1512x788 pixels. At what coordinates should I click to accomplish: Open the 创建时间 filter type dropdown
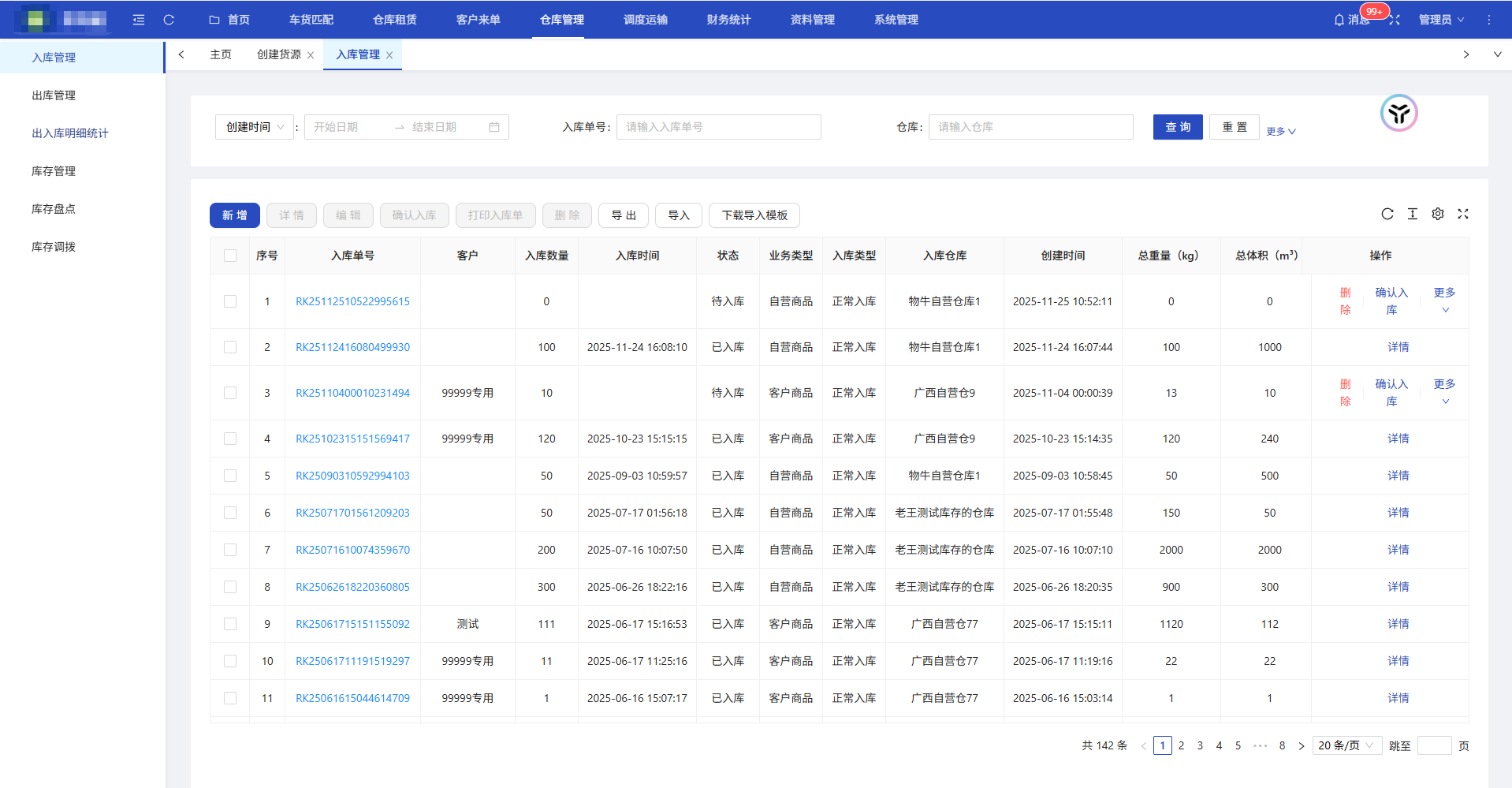tap(255, 127)
